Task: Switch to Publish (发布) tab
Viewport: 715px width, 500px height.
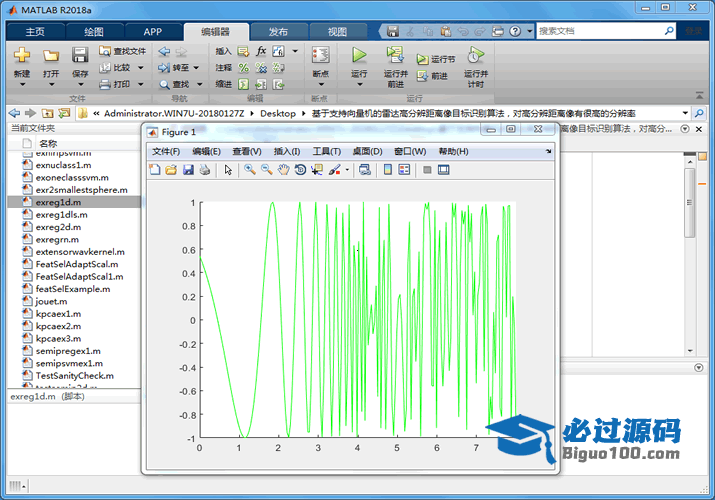Action: pyautogui.click(x=278, y=31)
